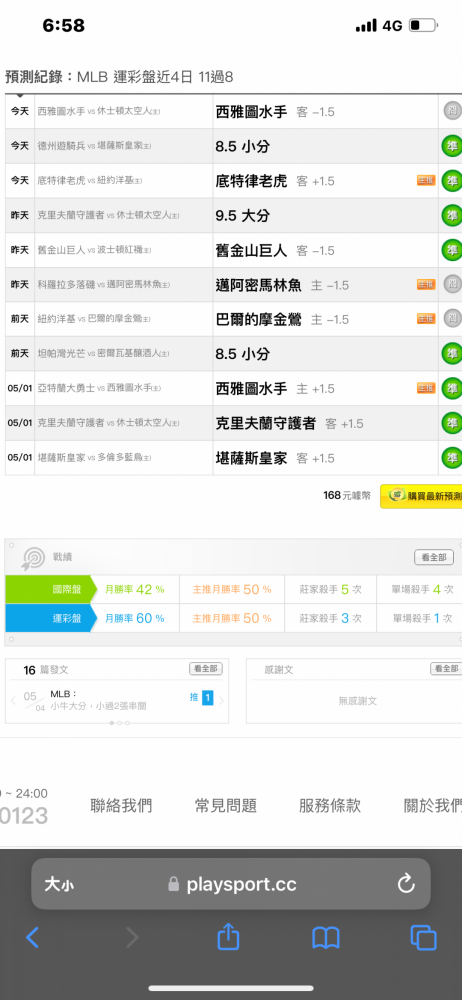The image size is (462, 1000).
Task: Tap 推 1 recommend badge on post
Action: pyautogui.click(x=201, y=698)
